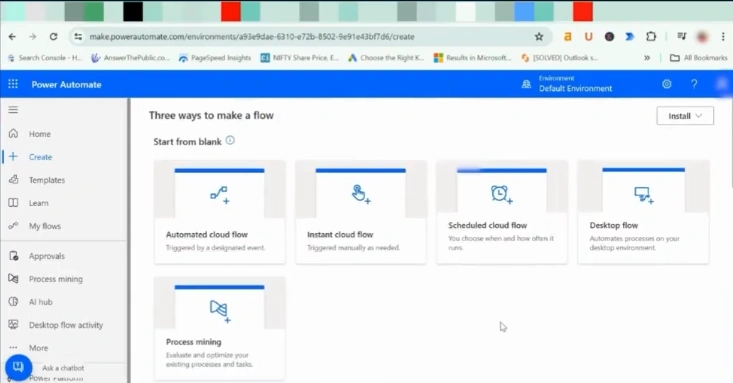Select Create in the sidebar
This screenshot has height=383, width=733.
pos(40,157)
